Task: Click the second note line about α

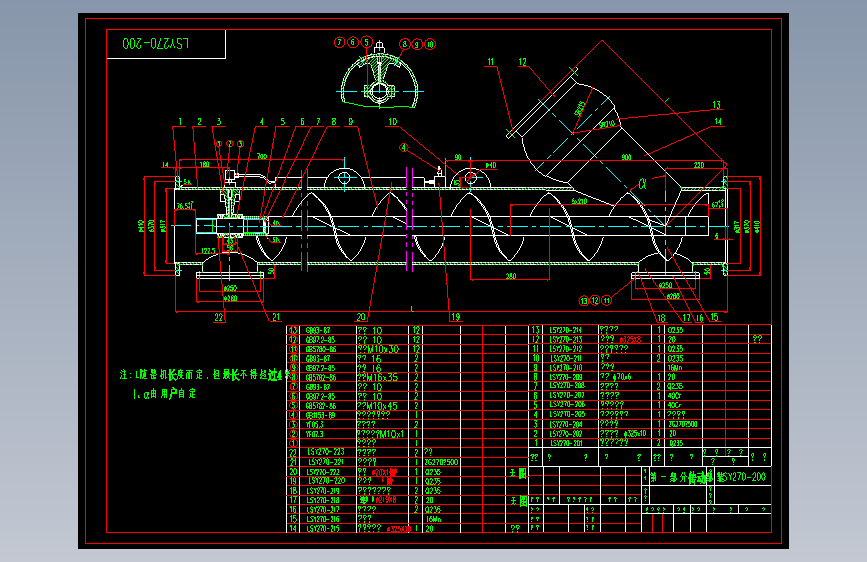Action: click(165, 394)
